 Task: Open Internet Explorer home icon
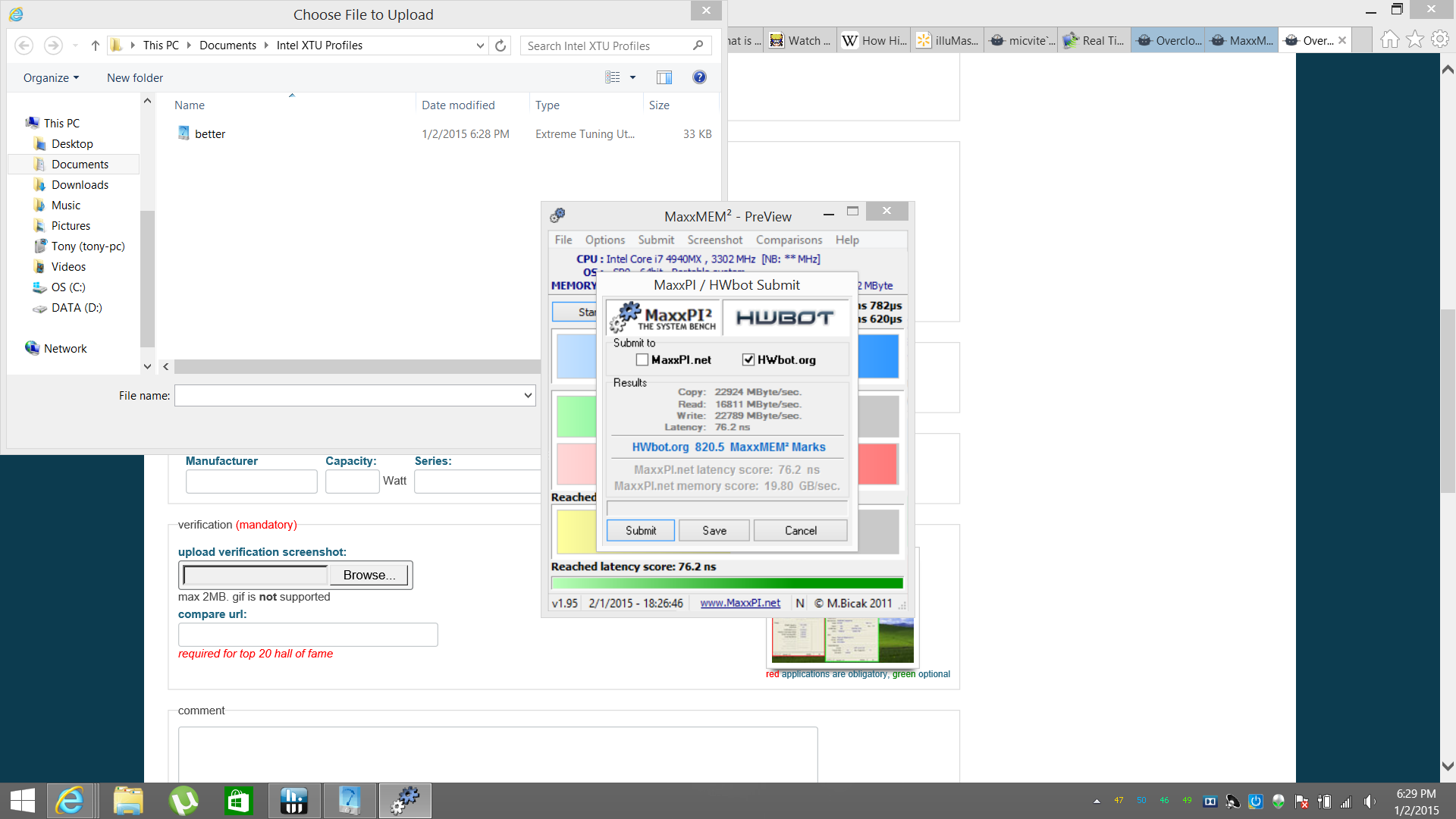coord(1389,39)
